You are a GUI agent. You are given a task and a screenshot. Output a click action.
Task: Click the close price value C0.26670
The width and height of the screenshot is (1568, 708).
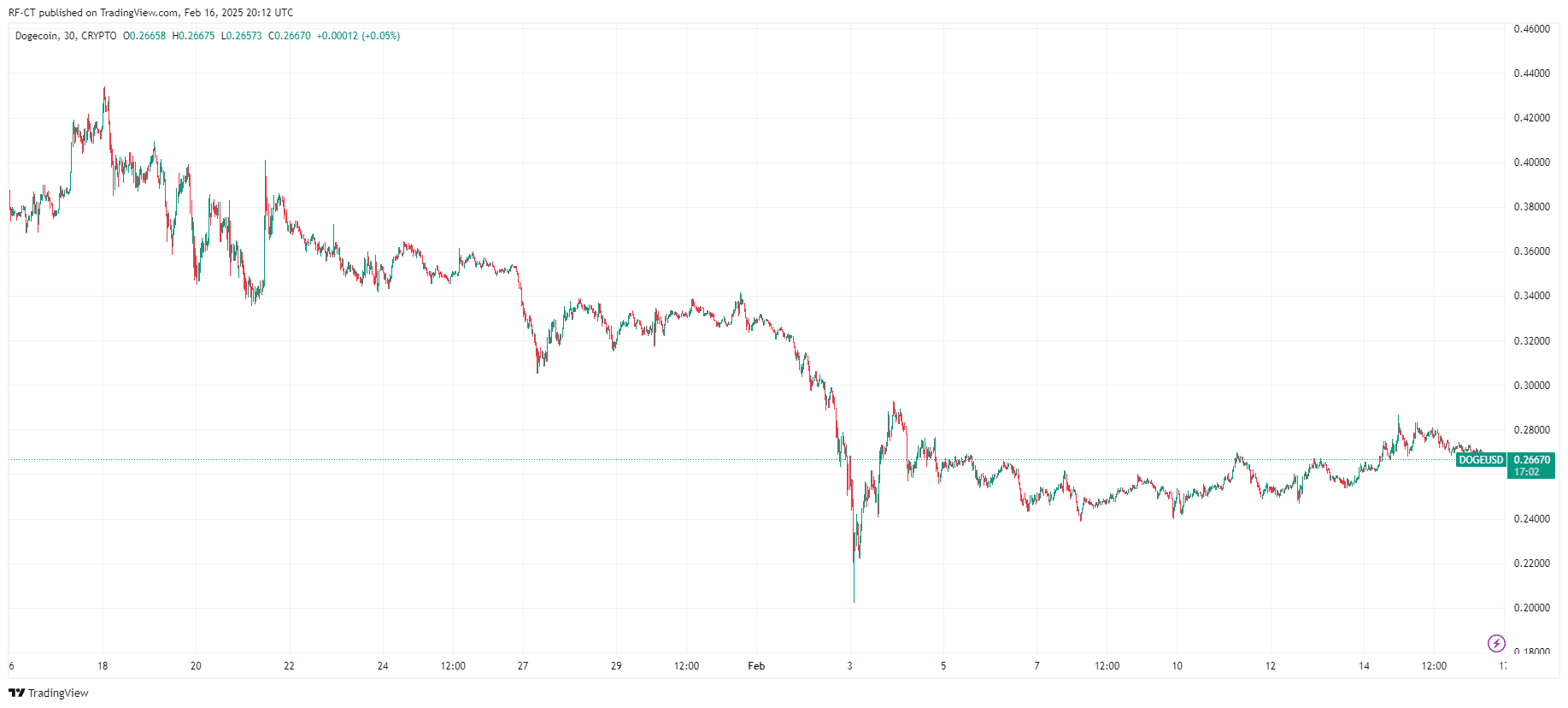click(290, 36)
